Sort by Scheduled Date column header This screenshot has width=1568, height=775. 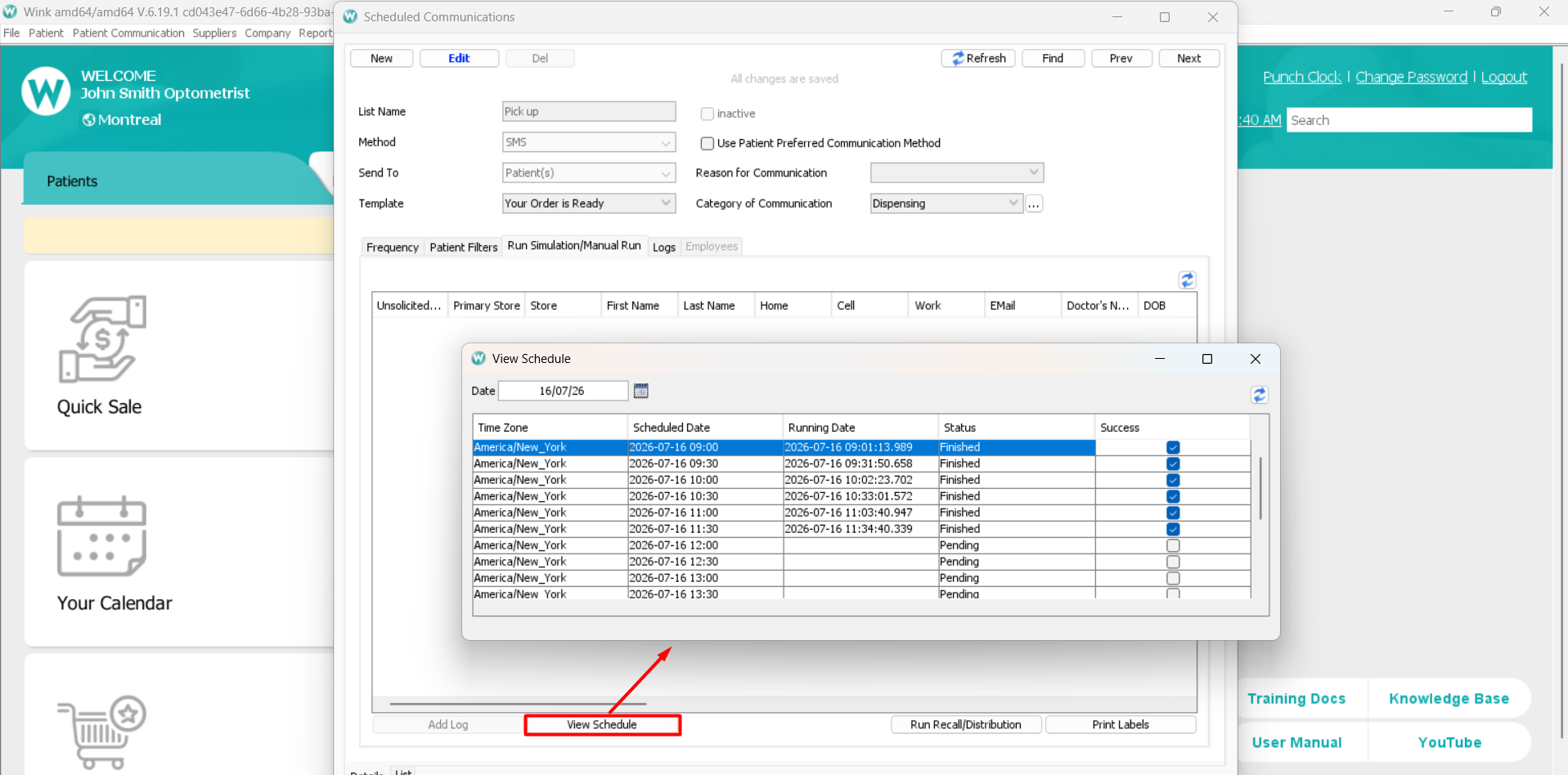(705, 428)
